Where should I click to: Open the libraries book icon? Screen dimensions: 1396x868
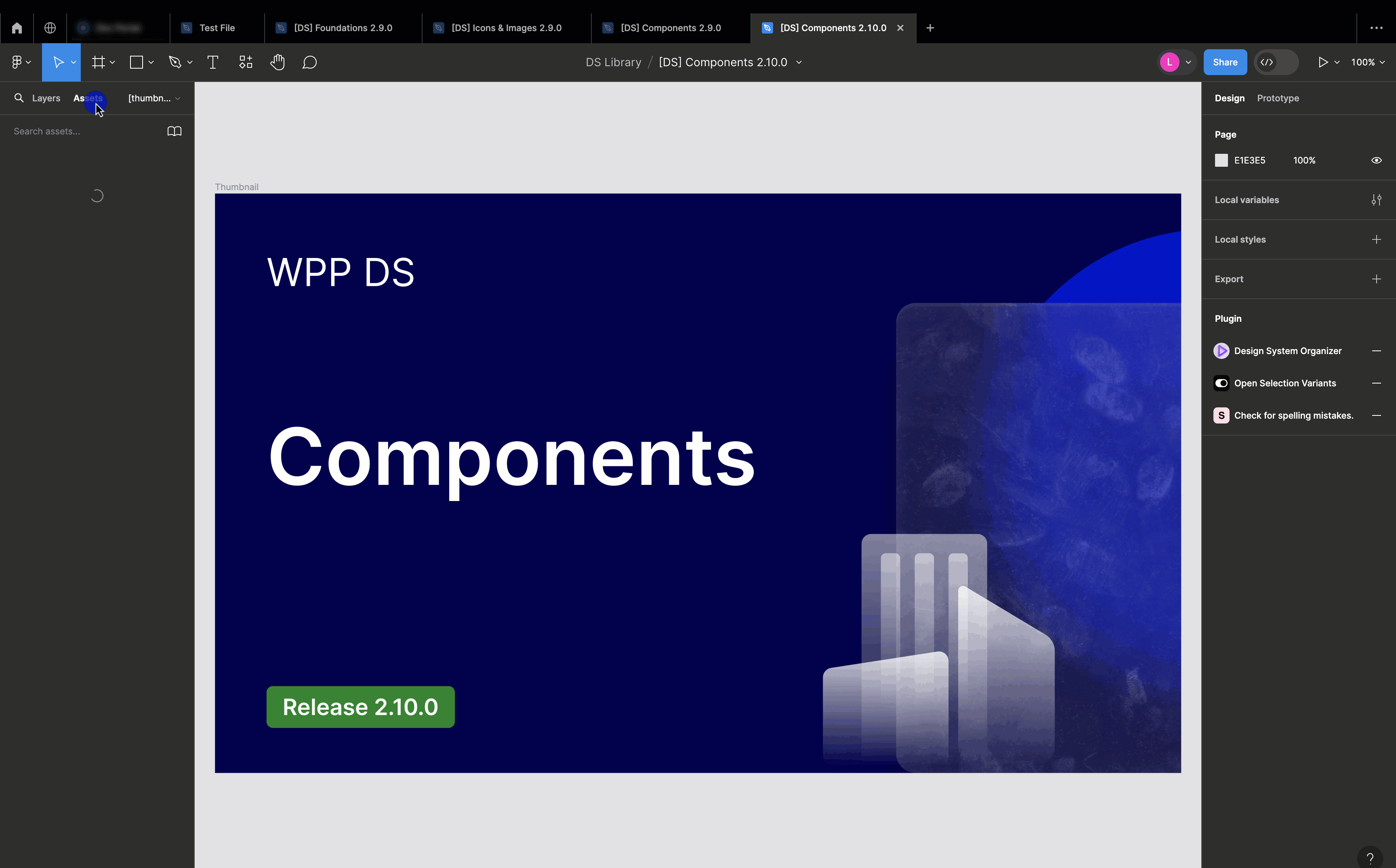[174, 132]
